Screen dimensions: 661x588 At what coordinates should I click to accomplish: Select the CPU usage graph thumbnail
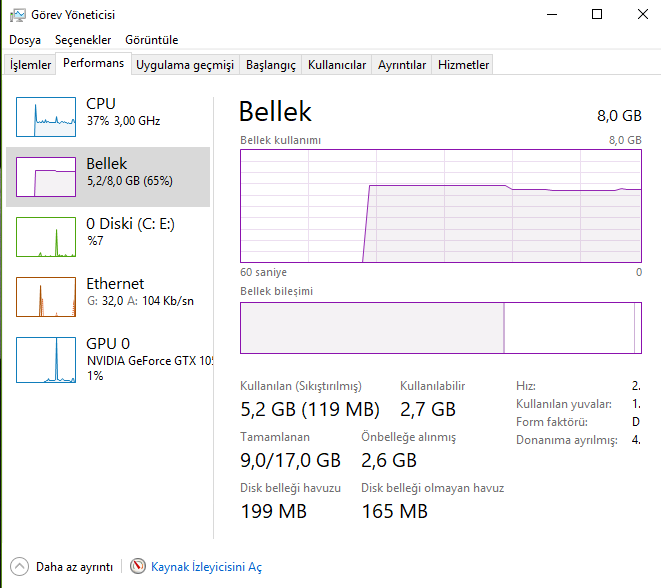pyautogui.click(x=46, y=117)
